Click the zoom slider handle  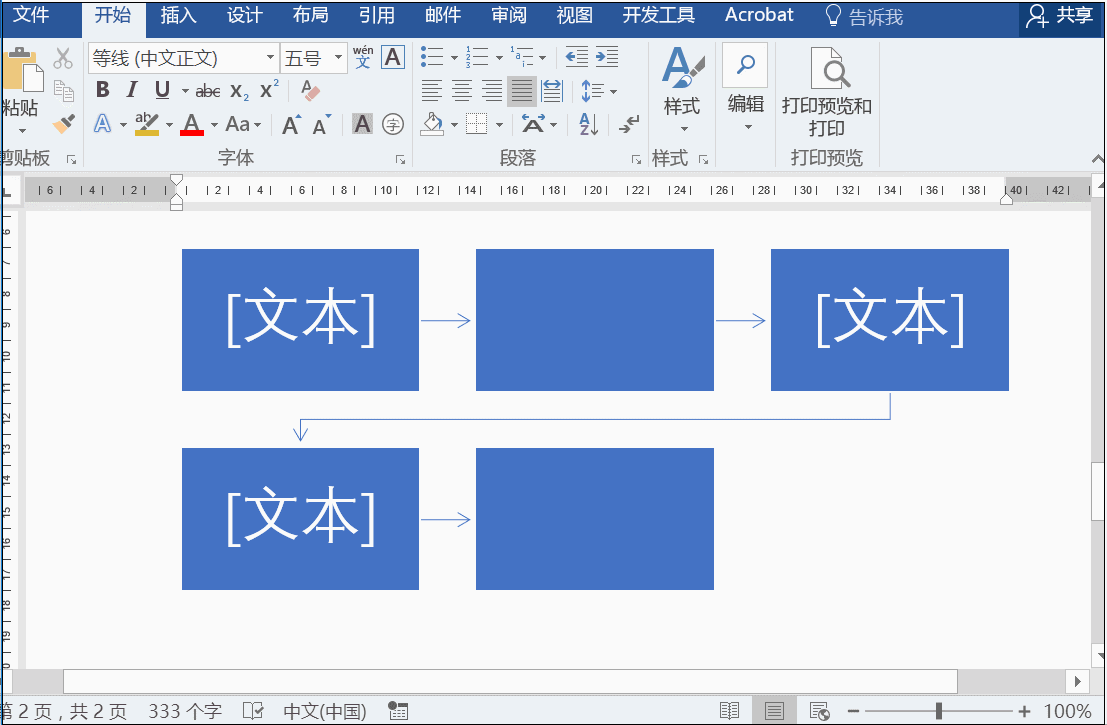coord(938,711)
